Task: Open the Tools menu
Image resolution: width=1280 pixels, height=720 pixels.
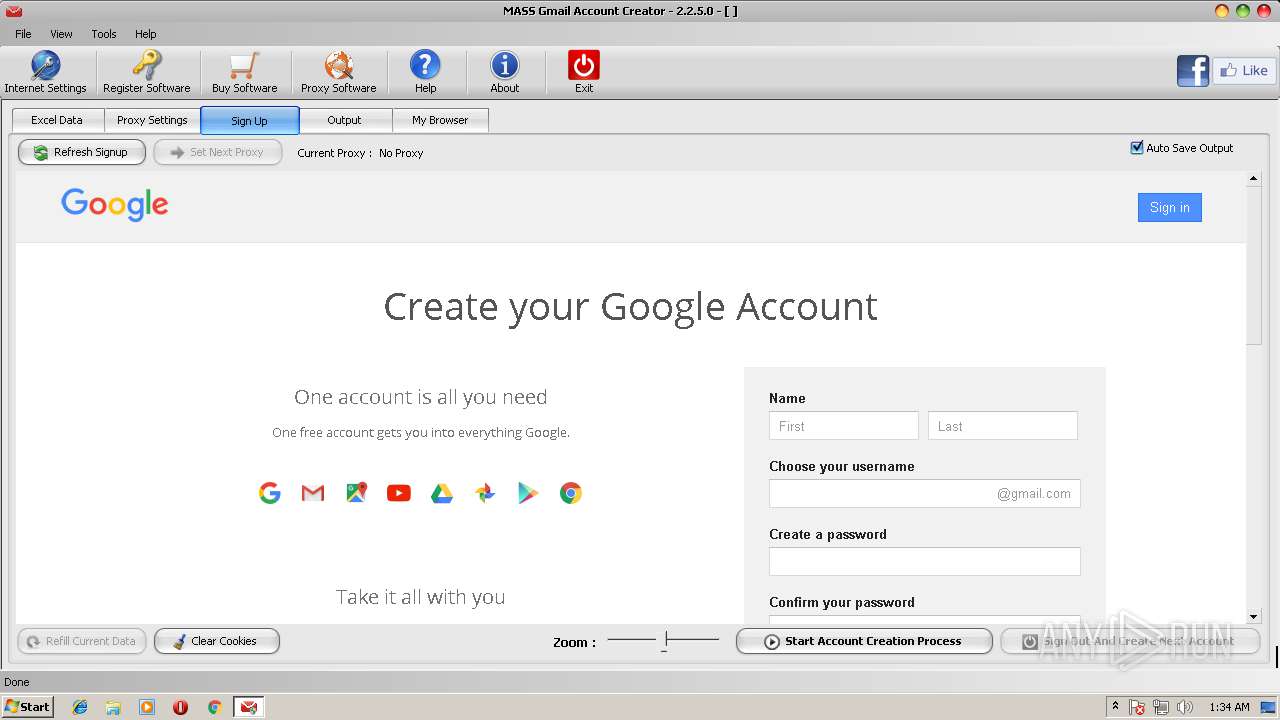Action: 104,34
